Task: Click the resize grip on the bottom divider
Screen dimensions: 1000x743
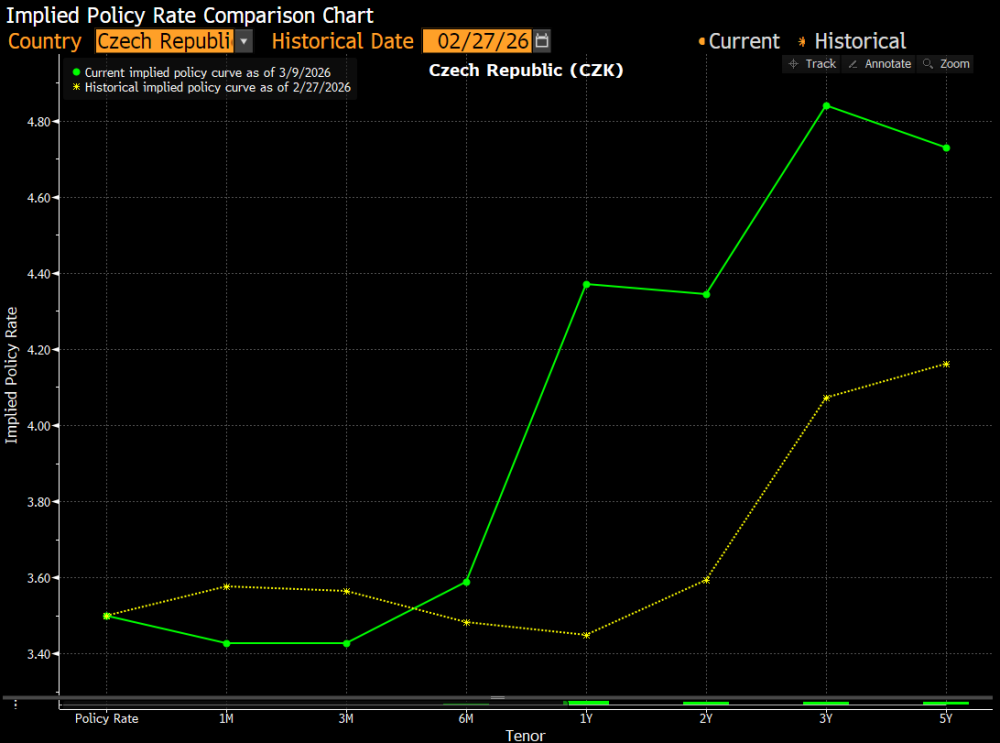Action: tap(497, 697)
